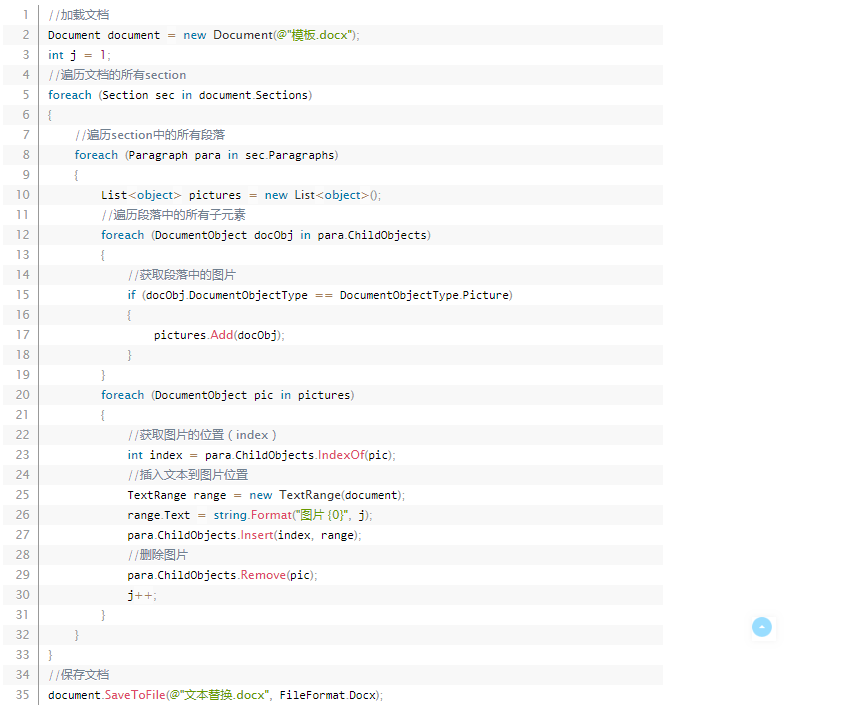Click "List<object> pictures" declaration on line 10
Screen dimensions: 852x707
coord(171,195)
